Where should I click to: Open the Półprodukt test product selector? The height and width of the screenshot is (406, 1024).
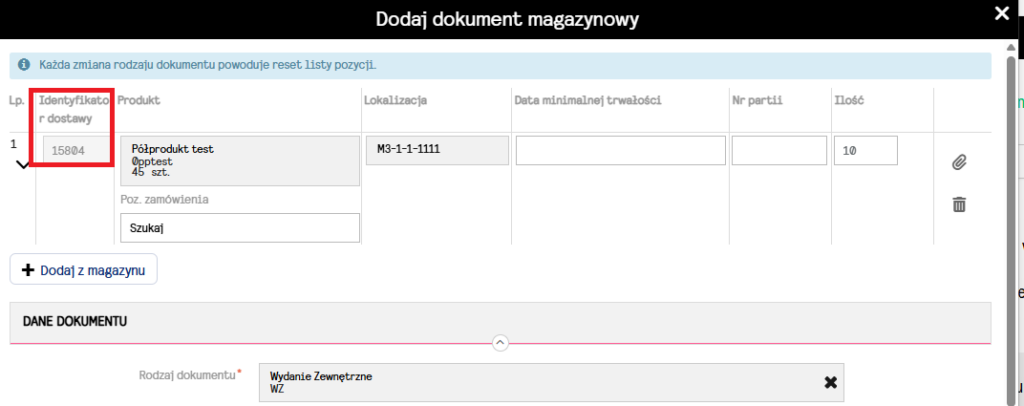click(x=238, y=161)
